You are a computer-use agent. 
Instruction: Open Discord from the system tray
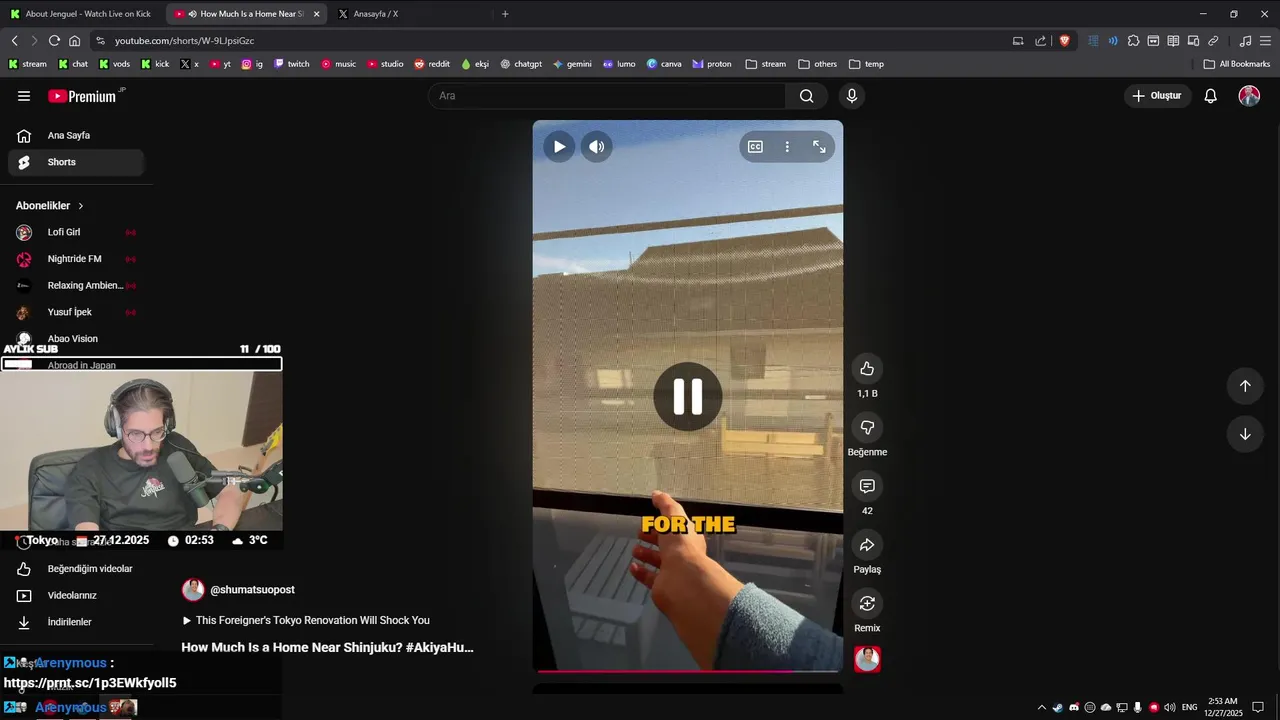pyautogui.click(x=1074, y=707)
